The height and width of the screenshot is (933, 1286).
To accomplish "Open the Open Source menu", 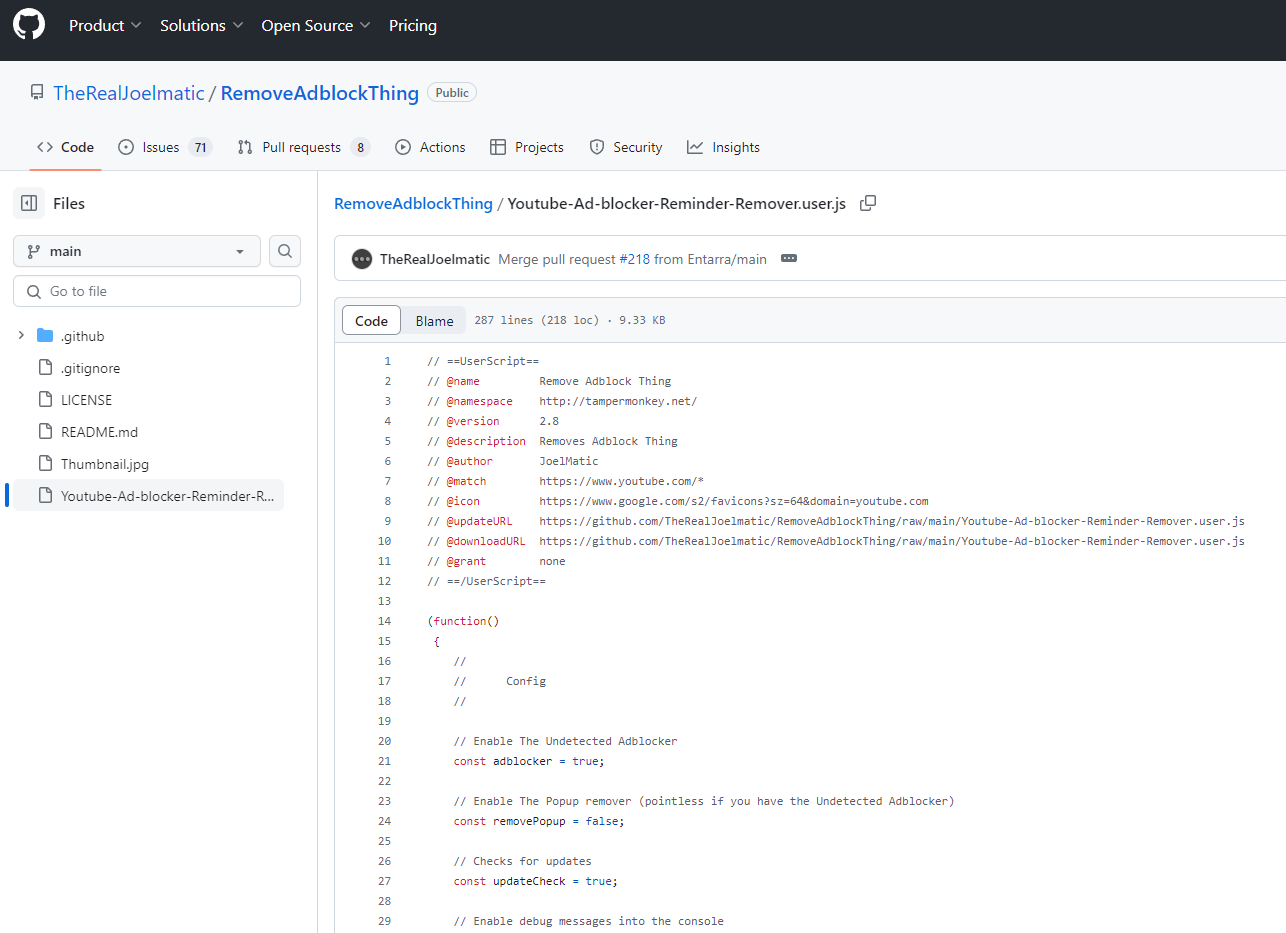I will [x=316, y=26].
